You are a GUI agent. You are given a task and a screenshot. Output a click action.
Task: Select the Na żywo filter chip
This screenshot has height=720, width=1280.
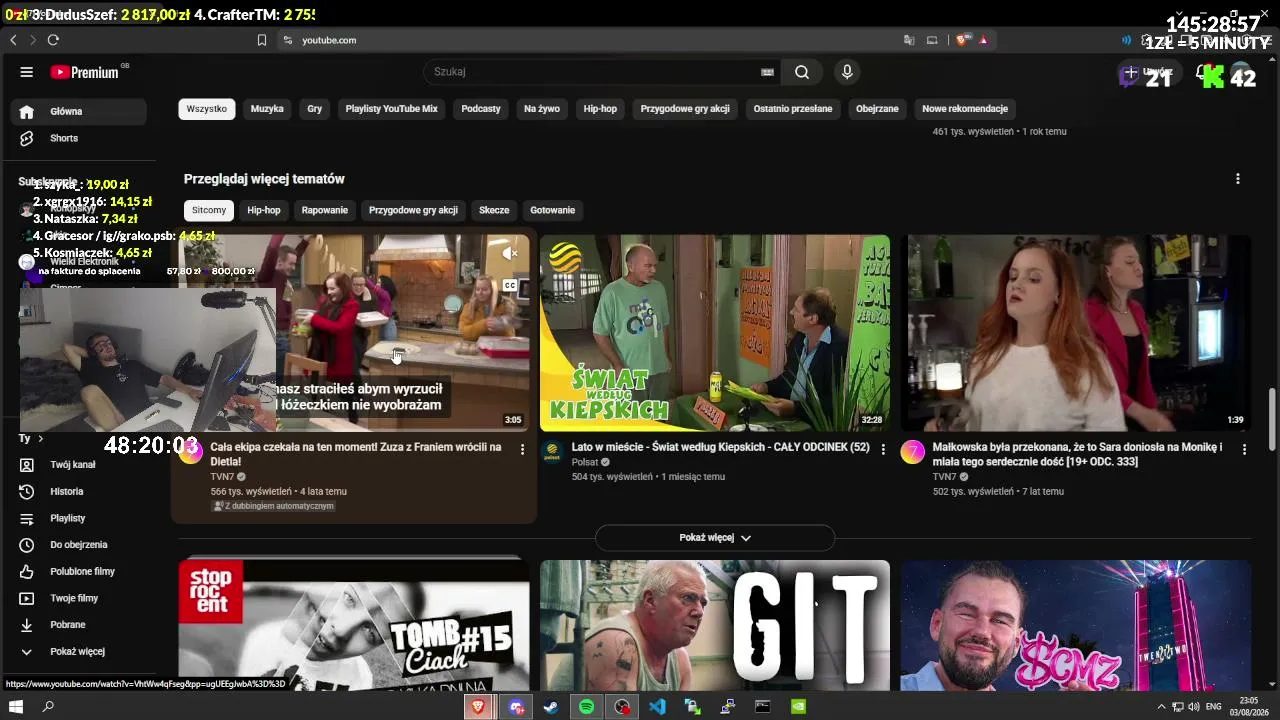pos(542,109)
